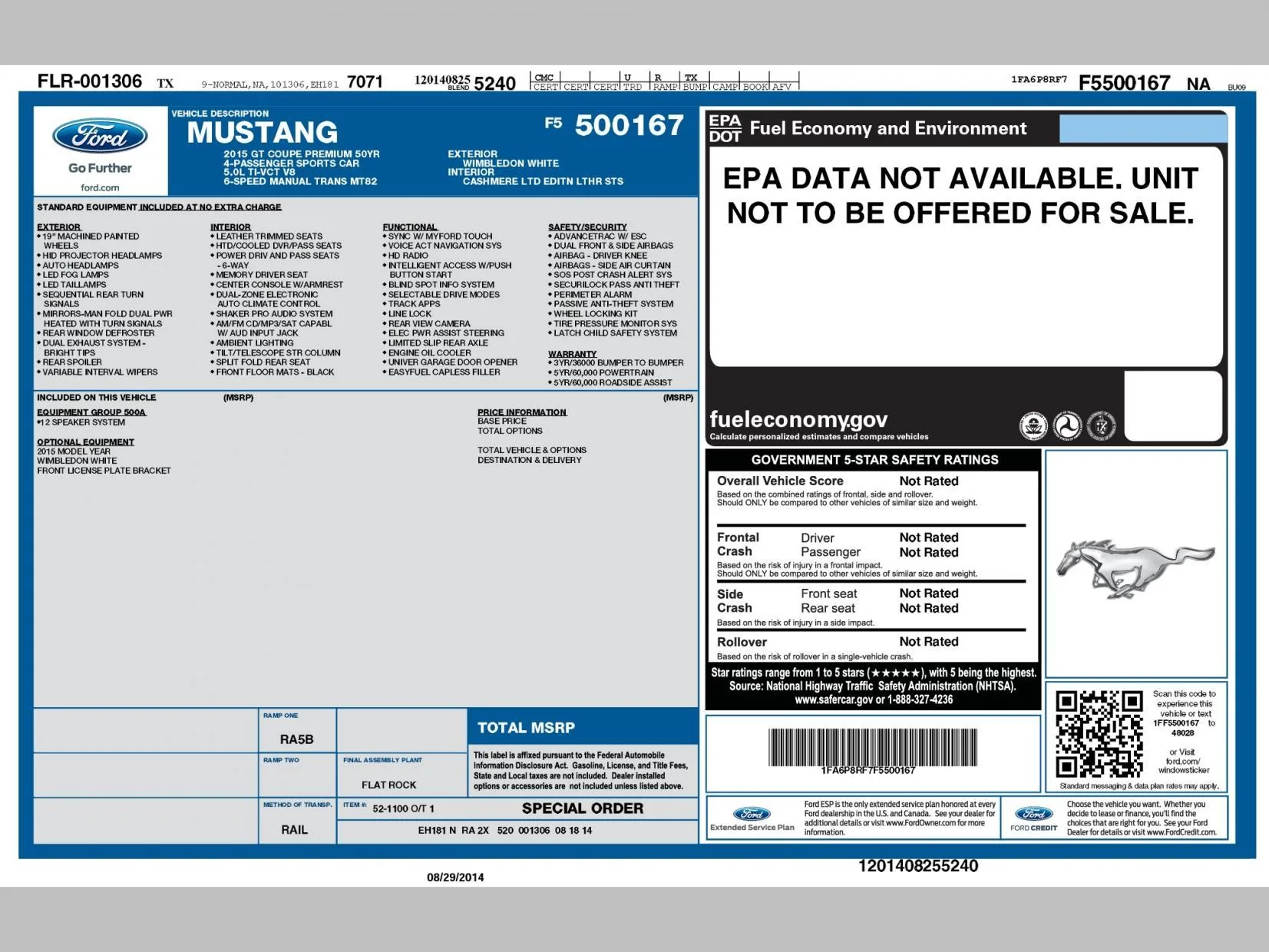This screenshot has width=1269, height=952.
Task: Click the CASHMERE LTD EDITN LTHR STS line
Action: tap(543, 181)
